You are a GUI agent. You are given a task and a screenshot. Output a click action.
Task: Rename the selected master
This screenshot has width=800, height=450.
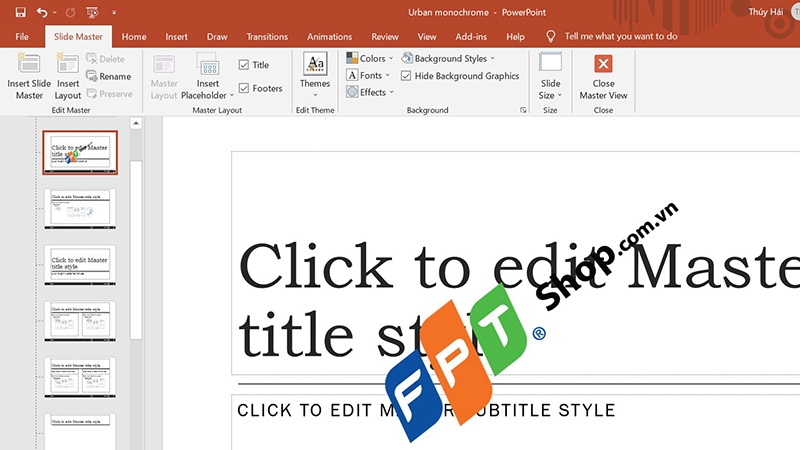[x=109, y=77]
